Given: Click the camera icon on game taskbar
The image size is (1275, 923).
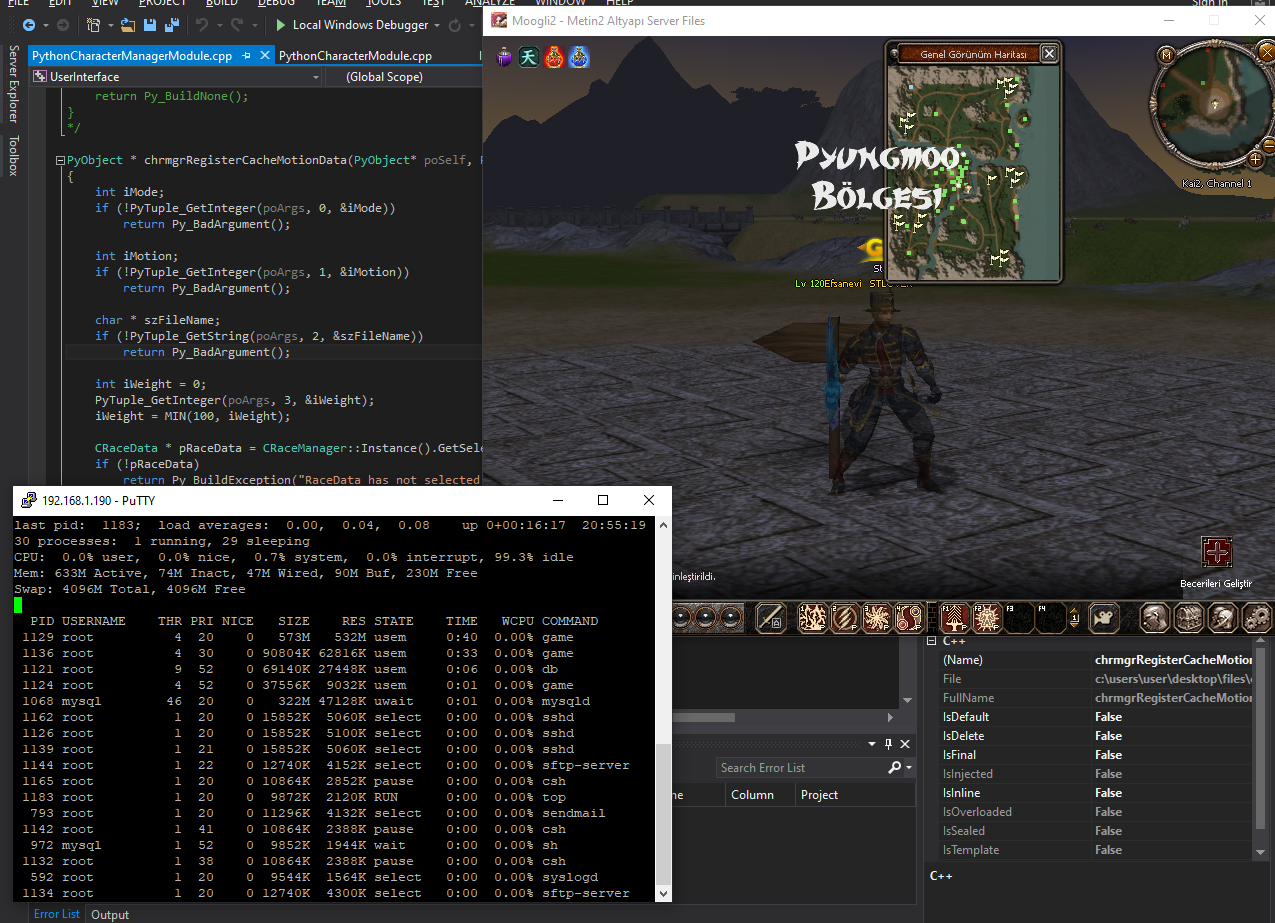Looking at the screenshot, I should tap(1104, 618).
